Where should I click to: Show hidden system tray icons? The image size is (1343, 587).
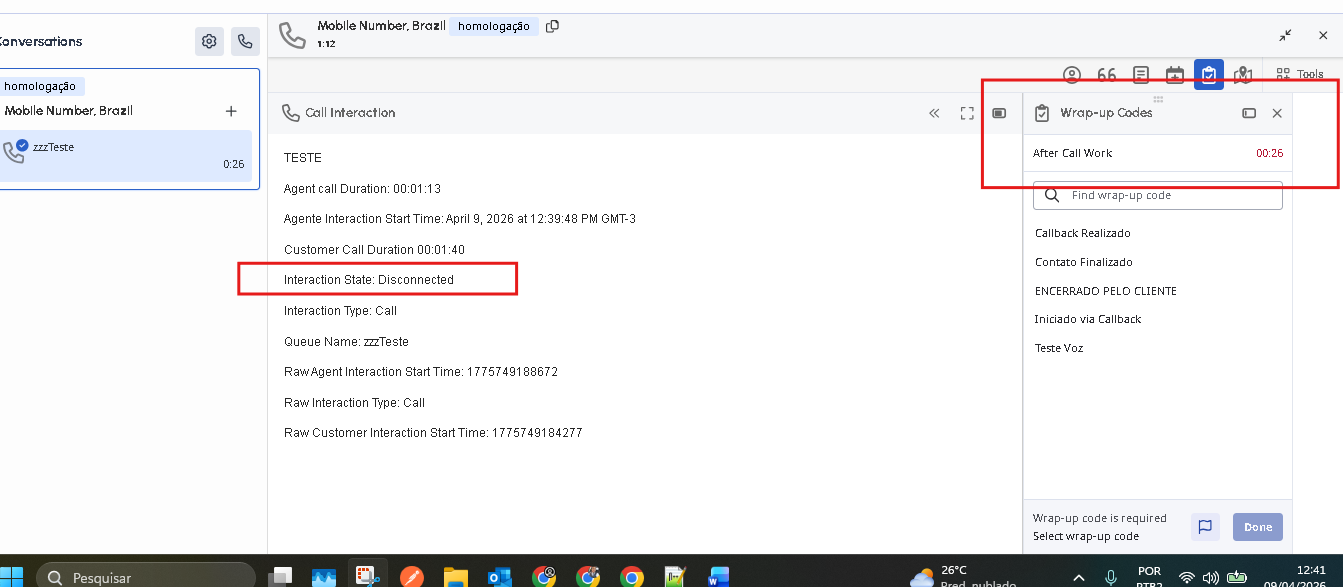pos(1078,577)
